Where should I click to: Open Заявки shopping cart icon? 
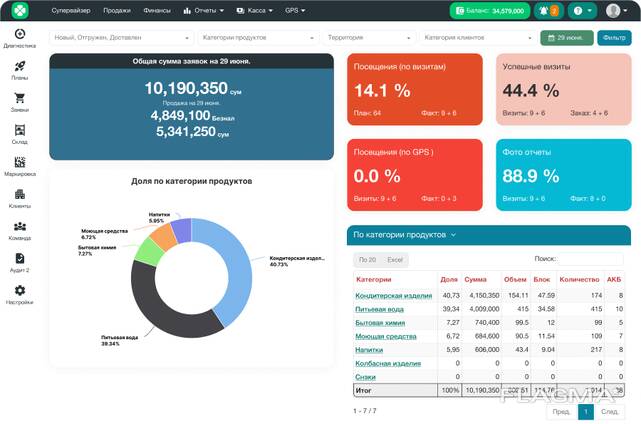click(20, 98)
